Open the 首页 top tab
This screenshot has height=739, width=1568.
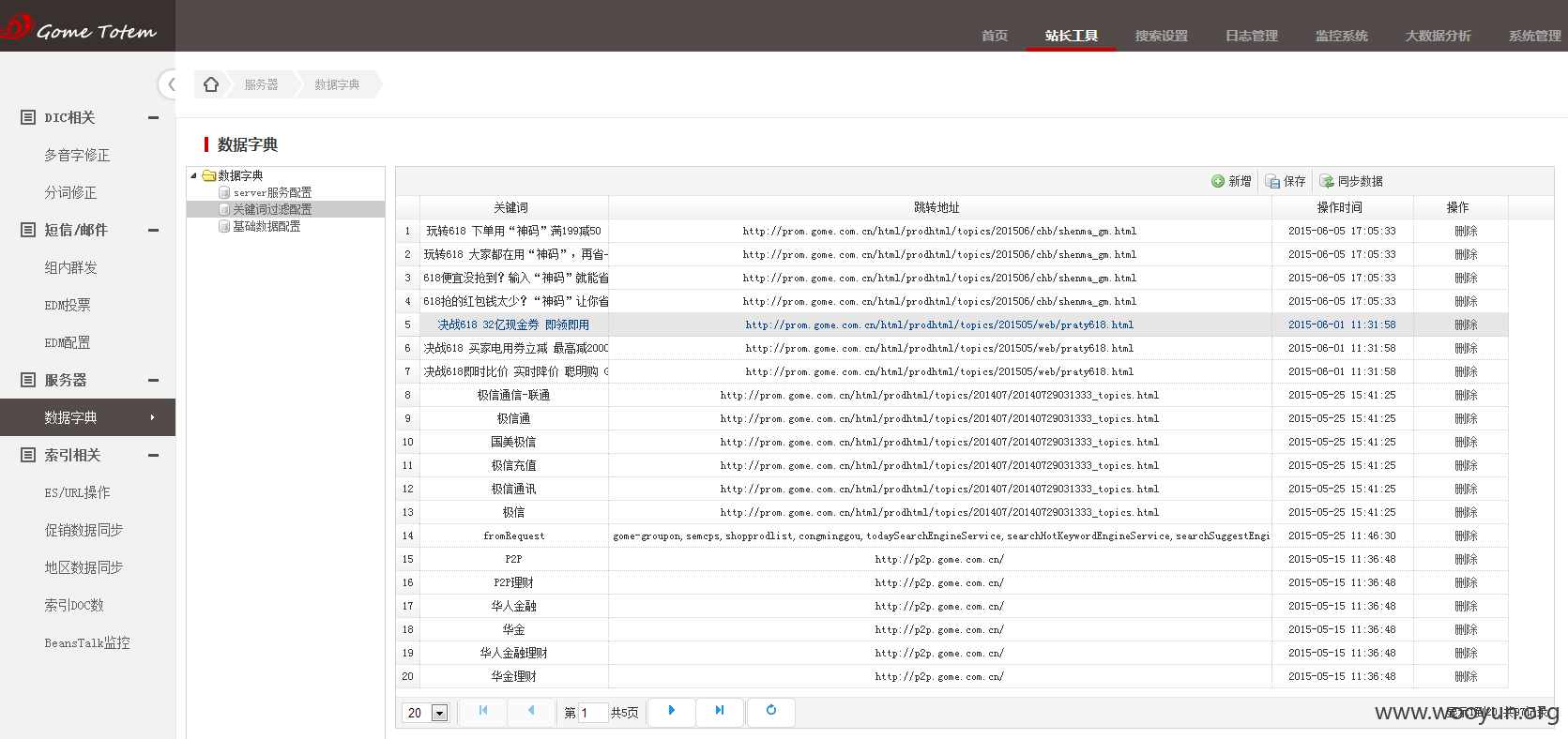coord(995,36)
